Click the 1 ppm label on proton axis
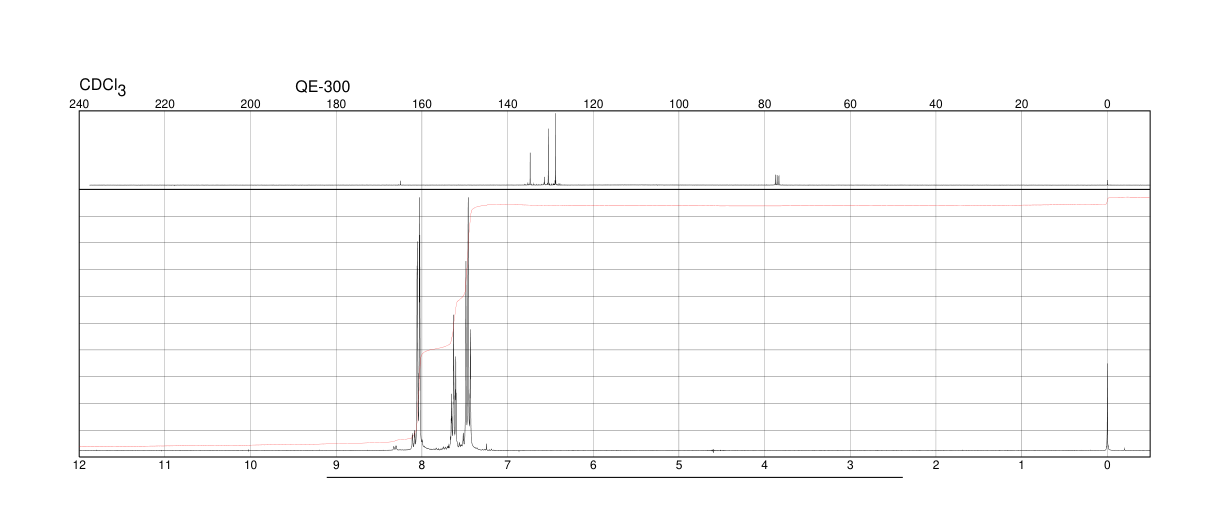Viewport: 1224px width, 528px height. [x=1022, y=466]
